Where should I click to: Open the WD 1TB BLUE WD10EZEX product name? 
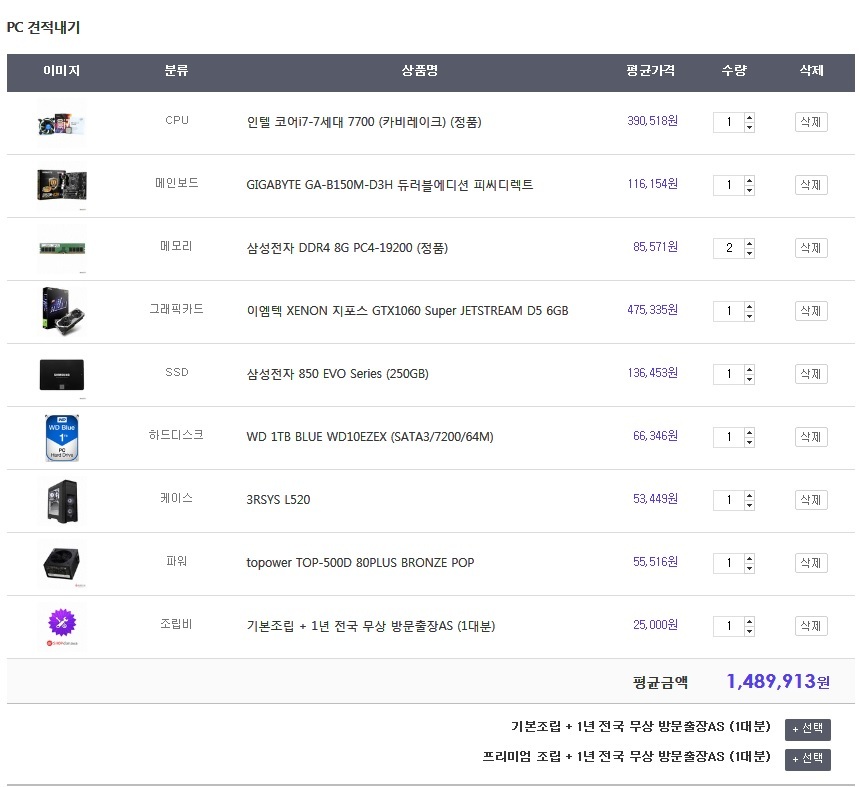(369, 437)
